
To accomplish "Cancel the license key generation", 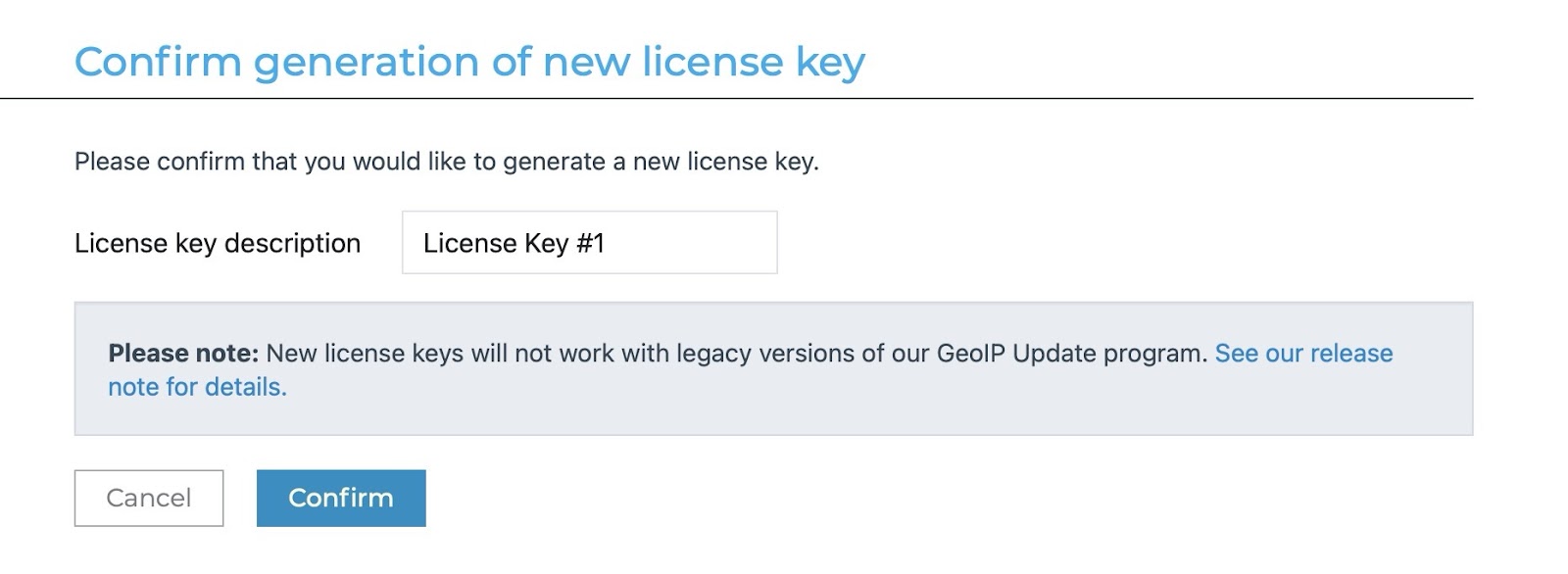I will tap(149, 498).
